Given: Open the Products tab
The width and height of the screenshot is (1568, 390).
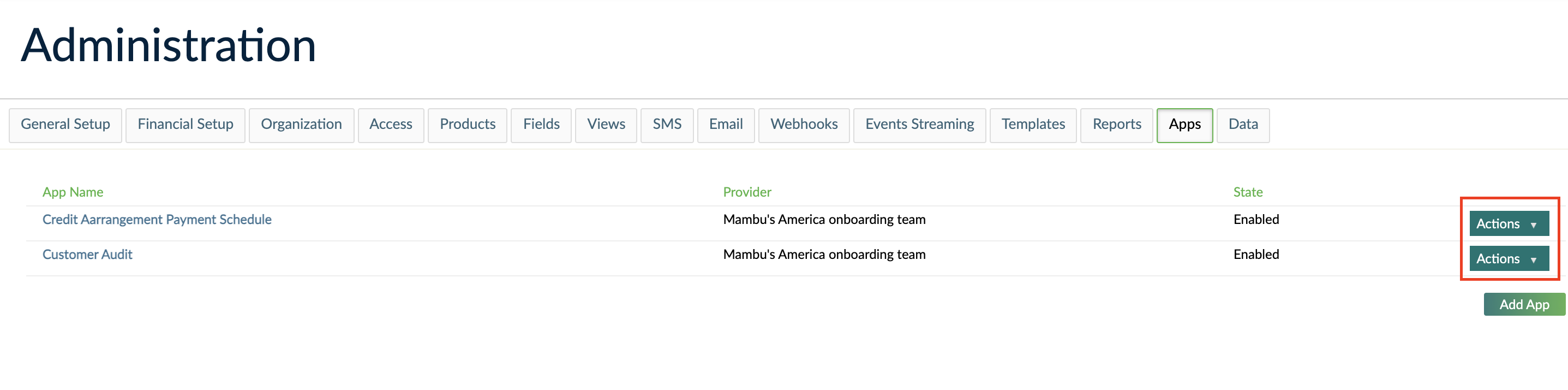Looking at the screenshot, I should [x=467, y=125].
